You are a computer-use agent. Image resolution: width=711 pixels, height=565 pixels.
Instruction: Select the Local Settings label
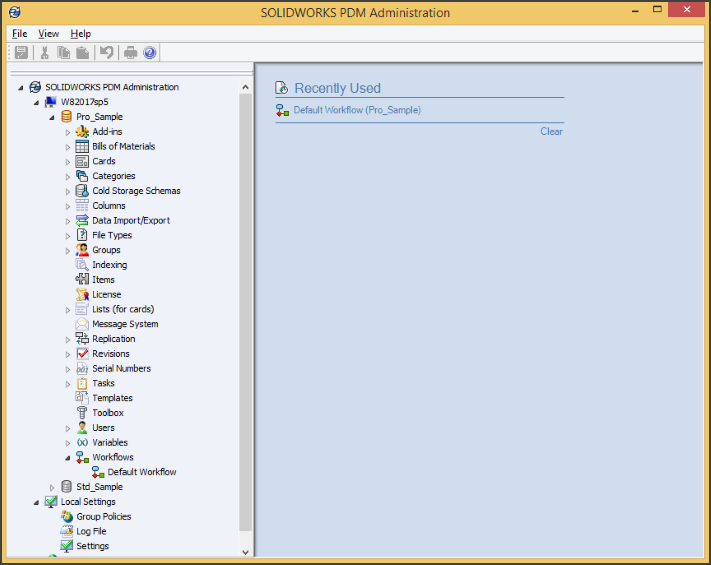pos(88,502)
